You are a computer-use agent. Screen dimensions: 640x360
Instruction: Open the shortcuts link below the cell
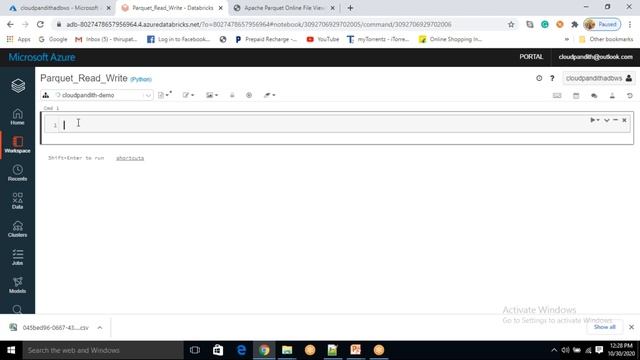pyautogui.click(x=130, y=158)
